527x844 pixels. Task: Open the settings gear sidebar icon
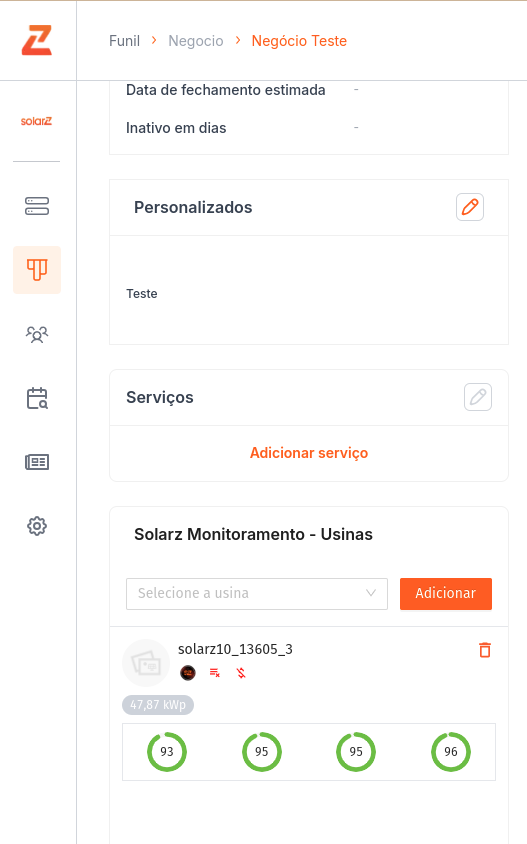pyautogui.click(x=37, y=526)
